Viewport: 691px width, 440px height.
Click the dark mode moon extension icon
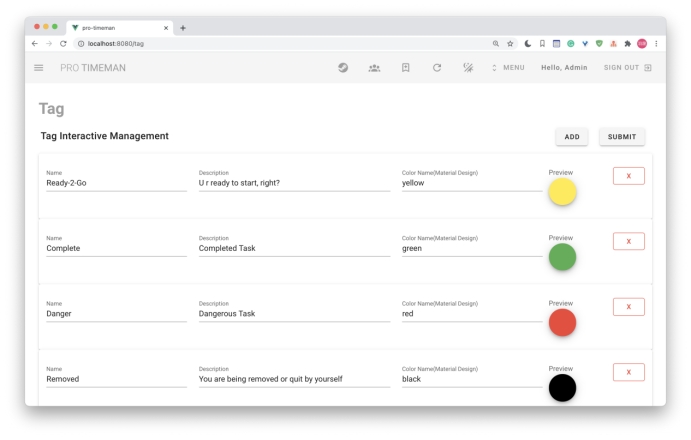(528, 44)
